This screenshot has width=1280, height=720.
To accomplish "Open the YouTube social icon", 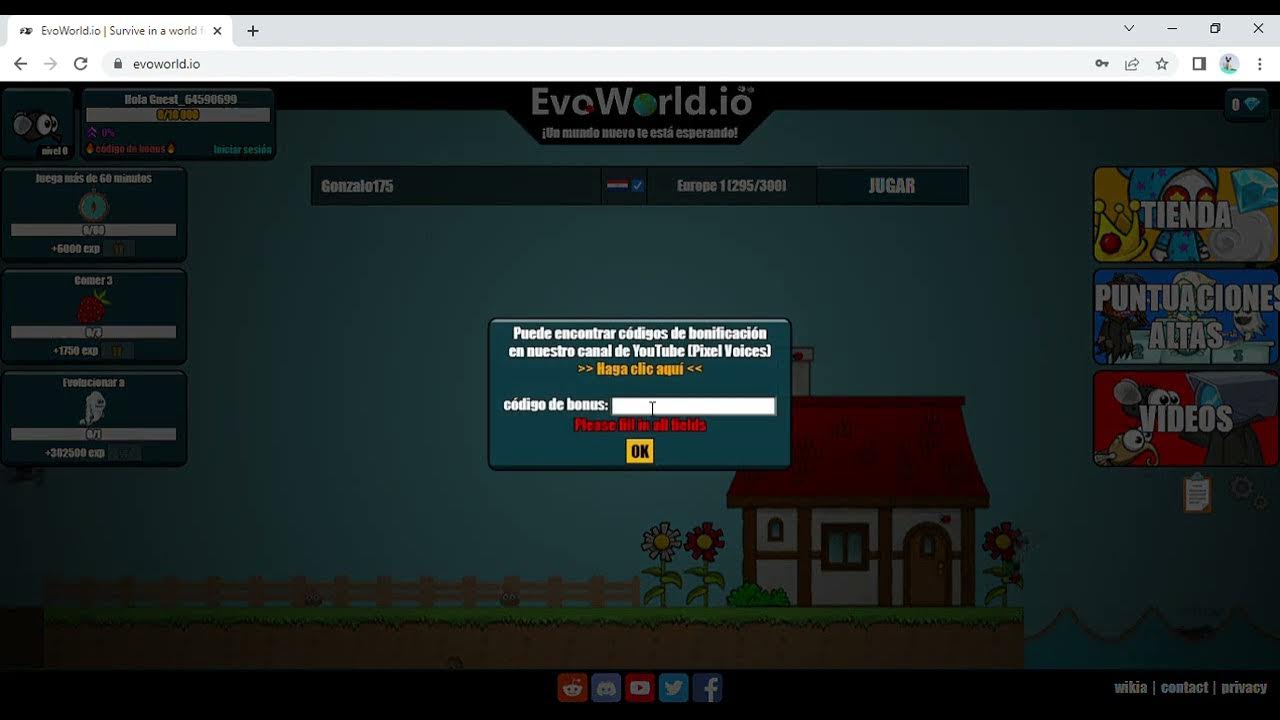I will coord(640,687).
